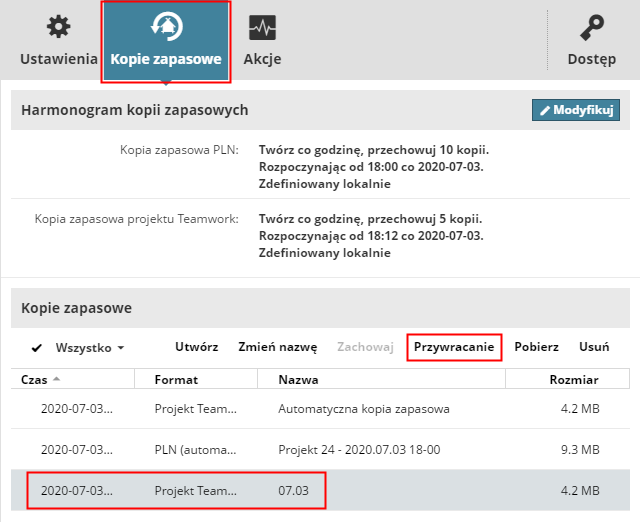This screenshot has width=640, height=522.
Task: Switch to the Dostęp tab label
Action: (592, 60)
